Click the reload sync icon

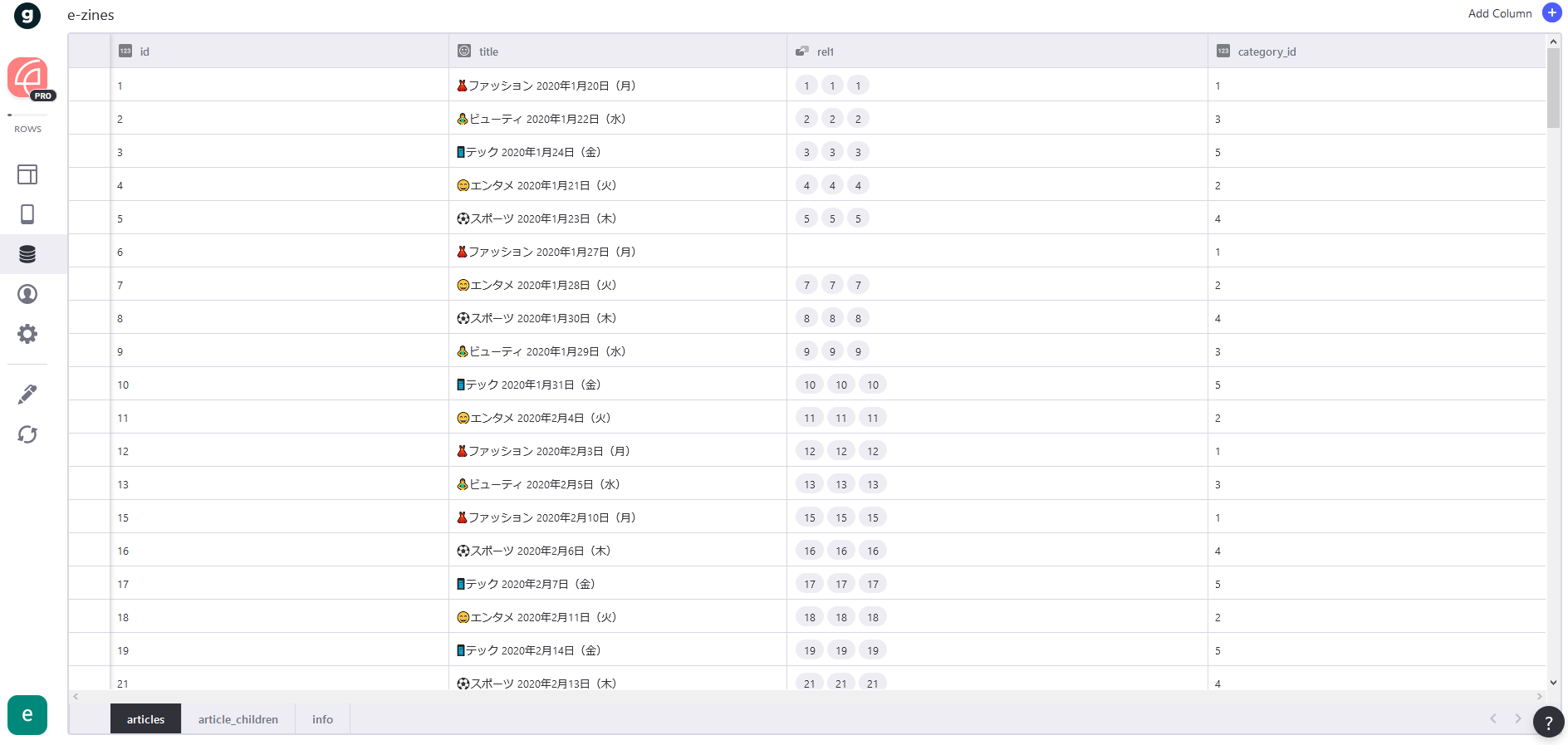[x=27, y=434]
